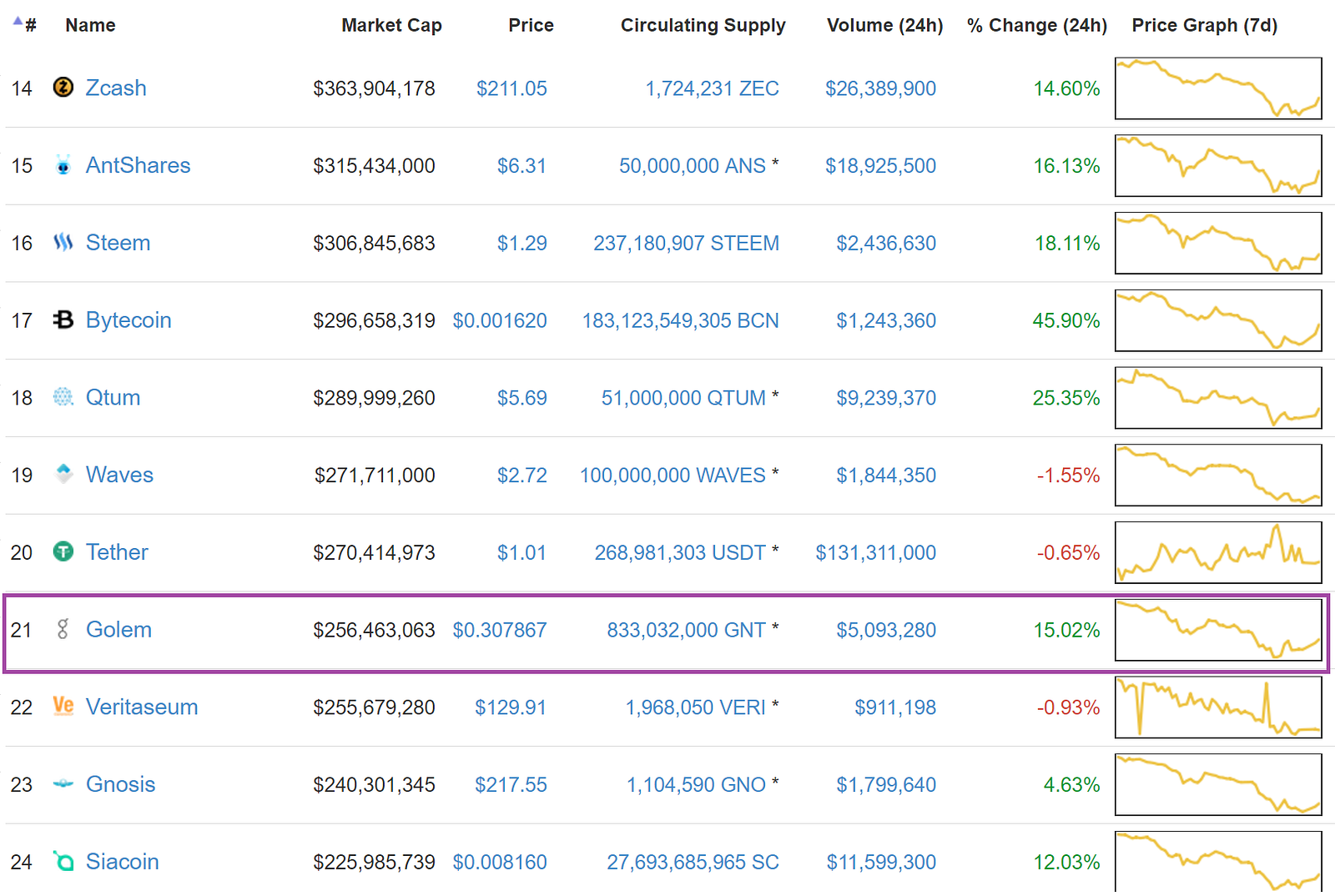Screen dimensions: 1335x896
Task: Open the Steem coin page link
Action: pos(118,243)
